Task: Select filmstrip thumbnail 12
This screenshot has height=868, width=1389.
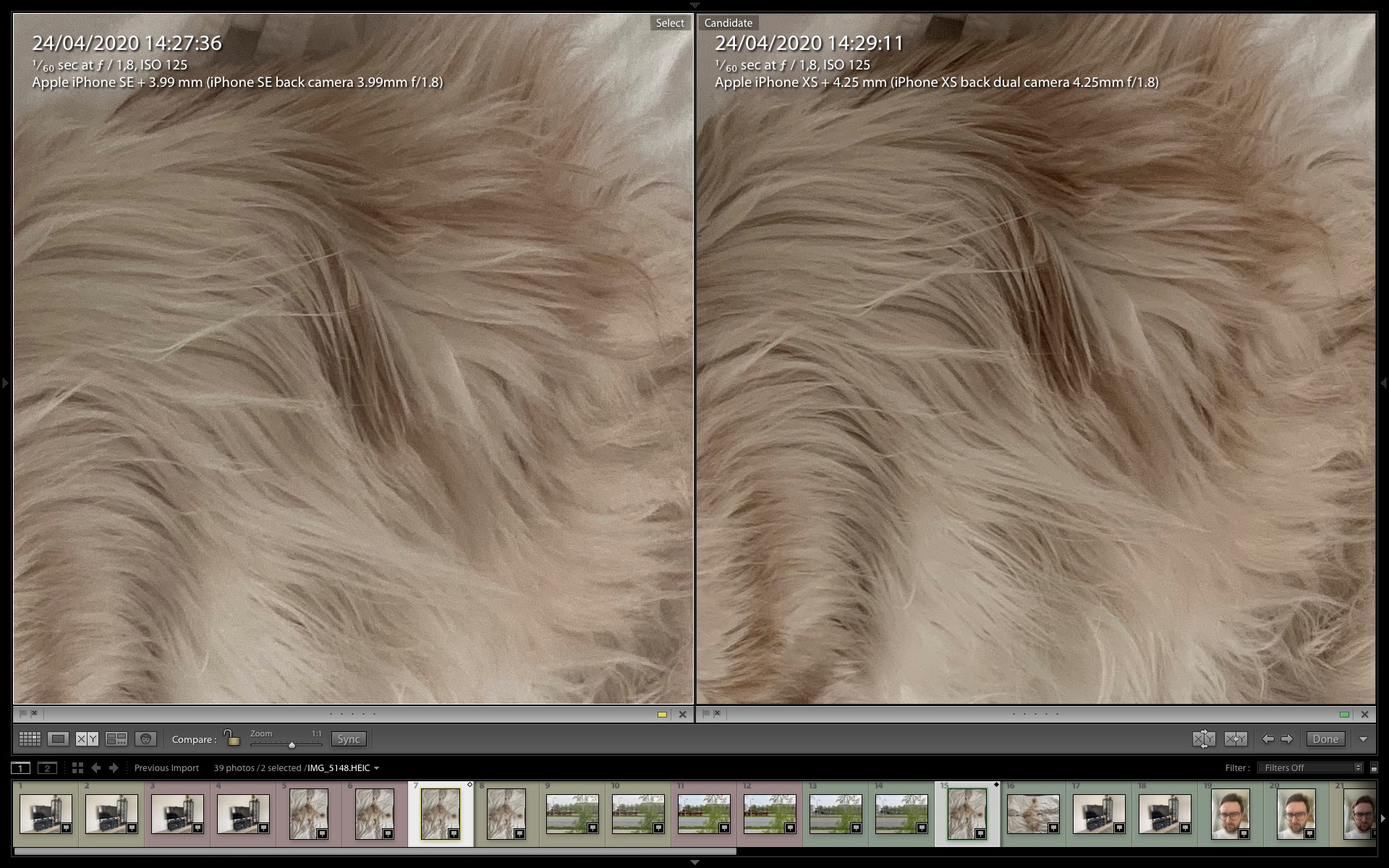Action: (x=770, y=814)
